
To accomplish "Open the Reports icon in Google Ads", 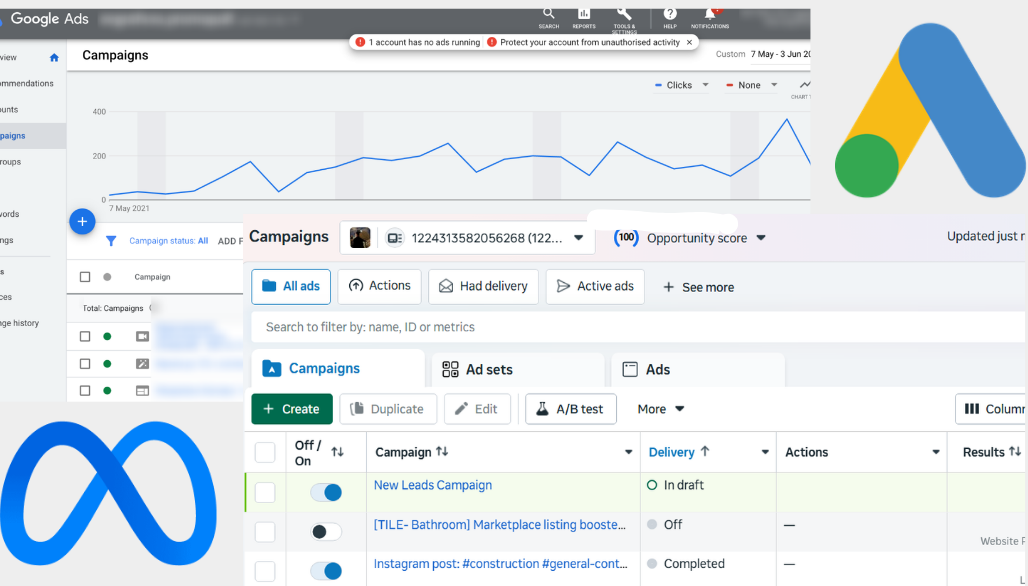I will pyautogui.click(x=584, y=14).
